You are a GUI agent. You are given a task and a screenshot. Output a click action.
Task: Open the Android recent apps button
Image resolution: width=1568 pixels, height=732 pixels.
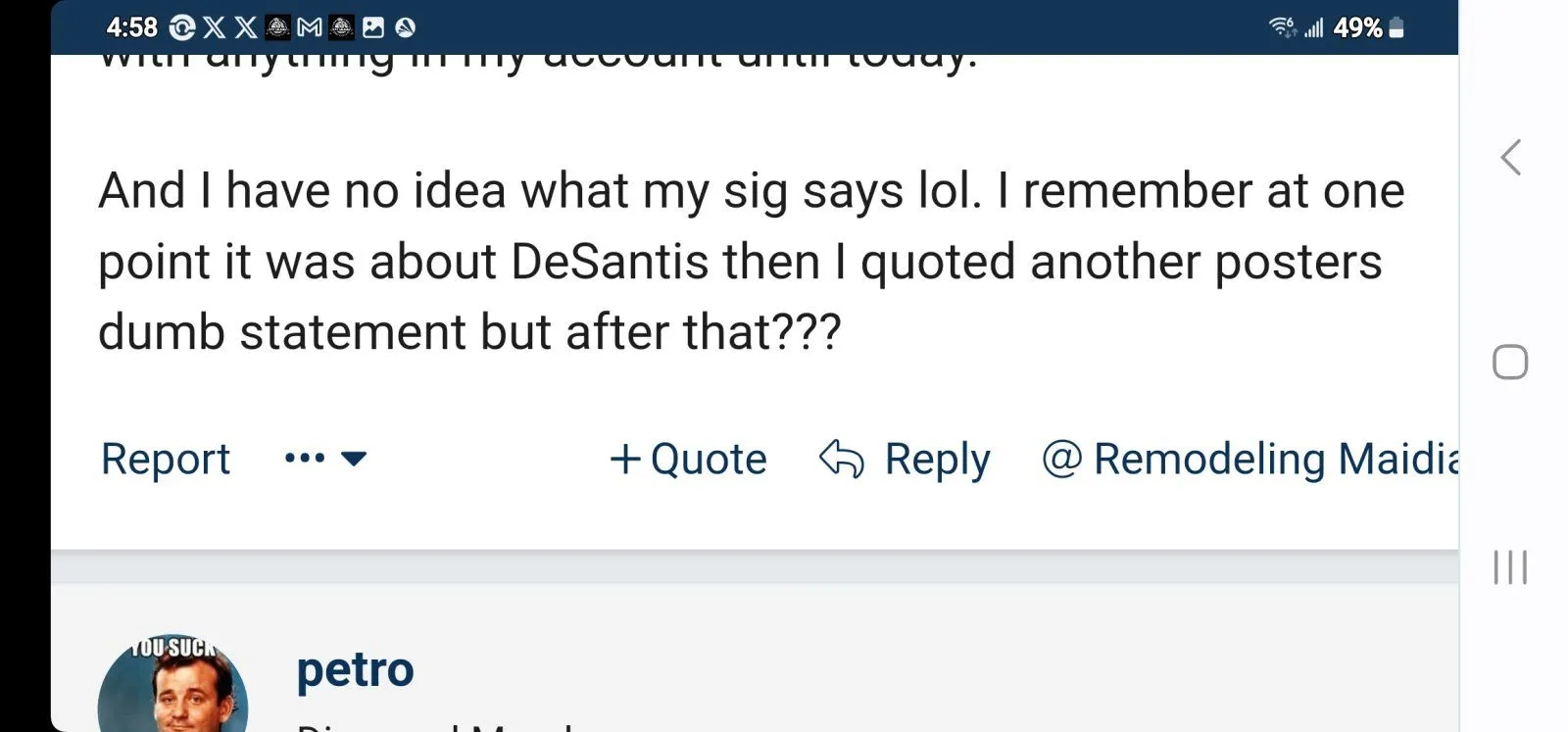[x=1510, y=566]
